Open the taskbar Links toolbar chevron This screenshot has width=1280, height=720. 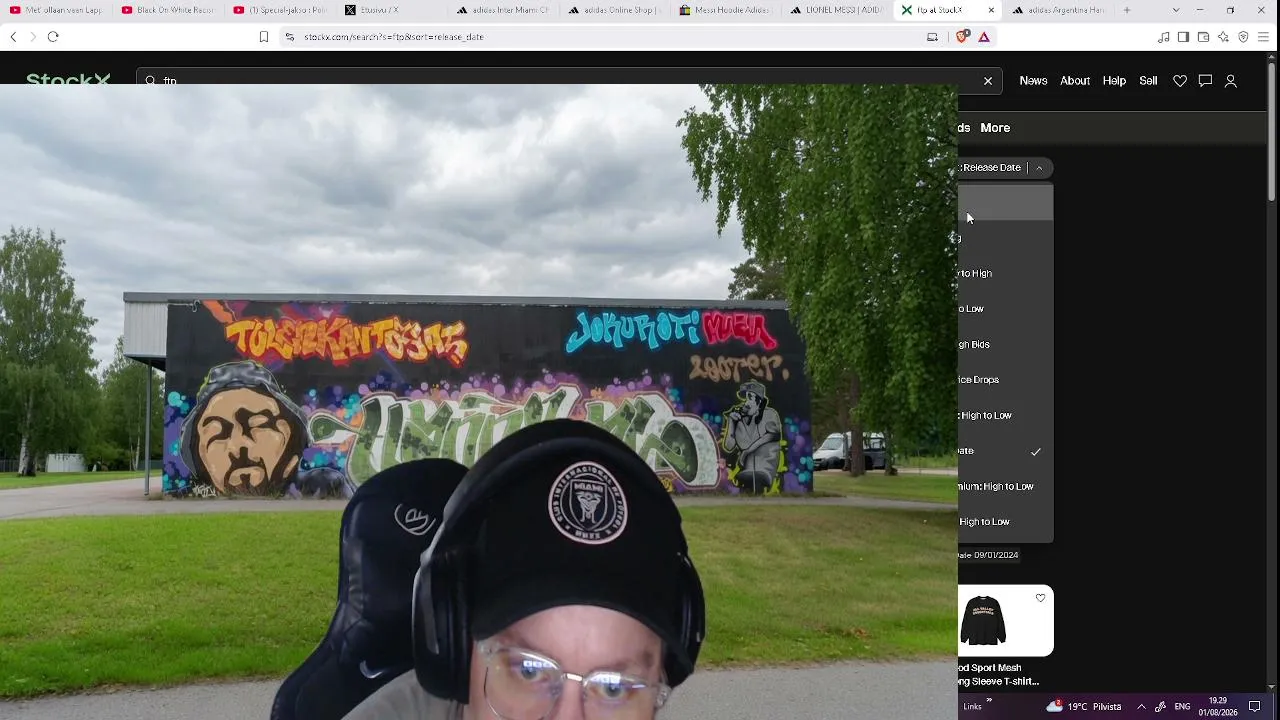click(x=989, y=701)
